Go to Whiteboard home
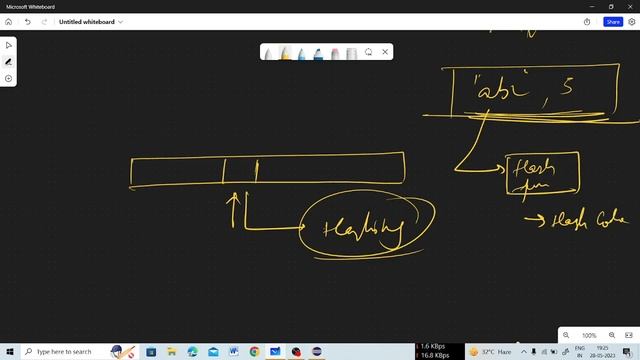The height and width of the screenshot is (360, 640). pyautogui.click(x=9, y=22)
